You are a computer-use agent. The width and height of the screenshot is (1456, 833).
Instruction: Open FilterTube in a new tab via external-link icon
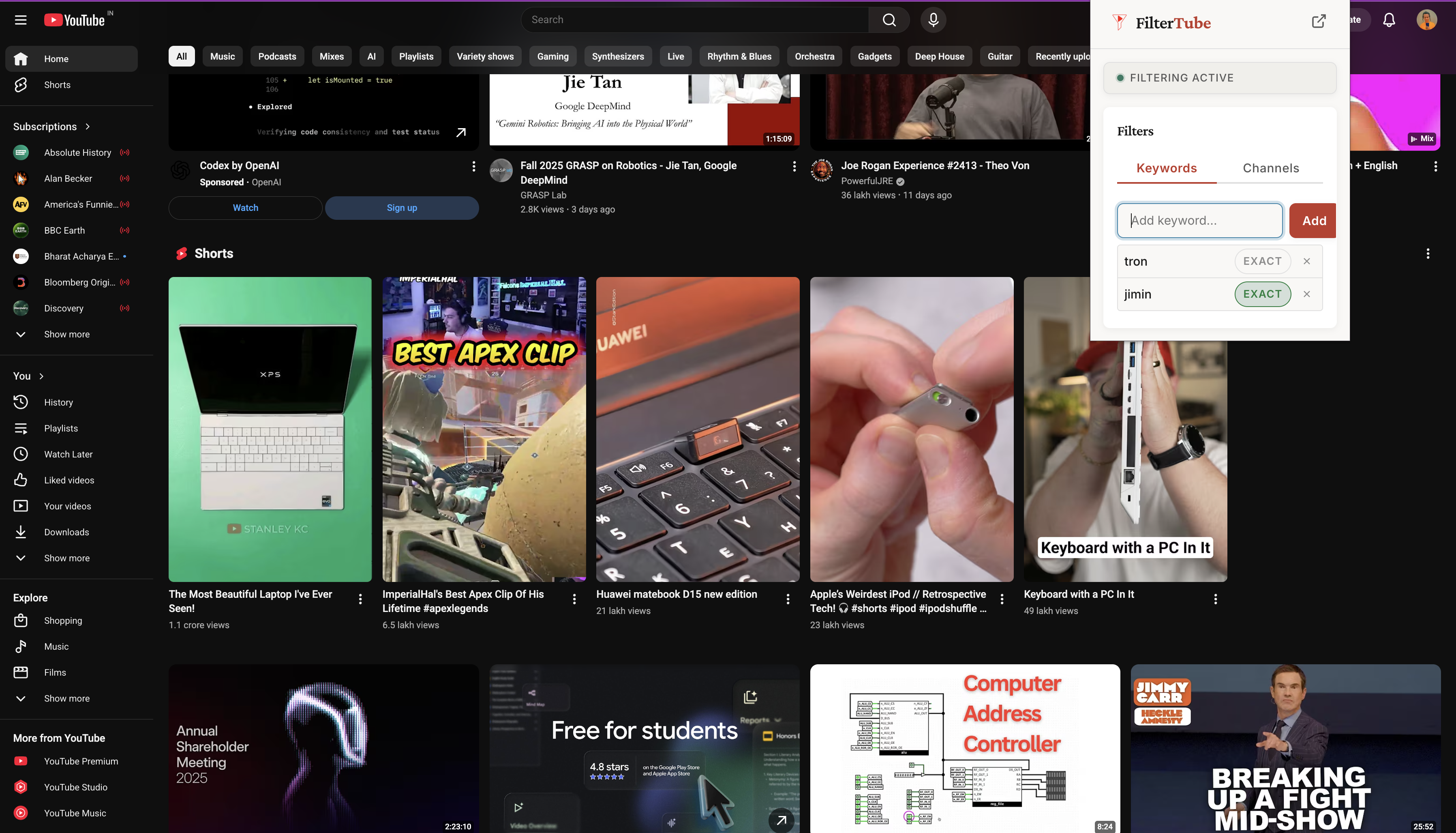[x=1319, y=21]
